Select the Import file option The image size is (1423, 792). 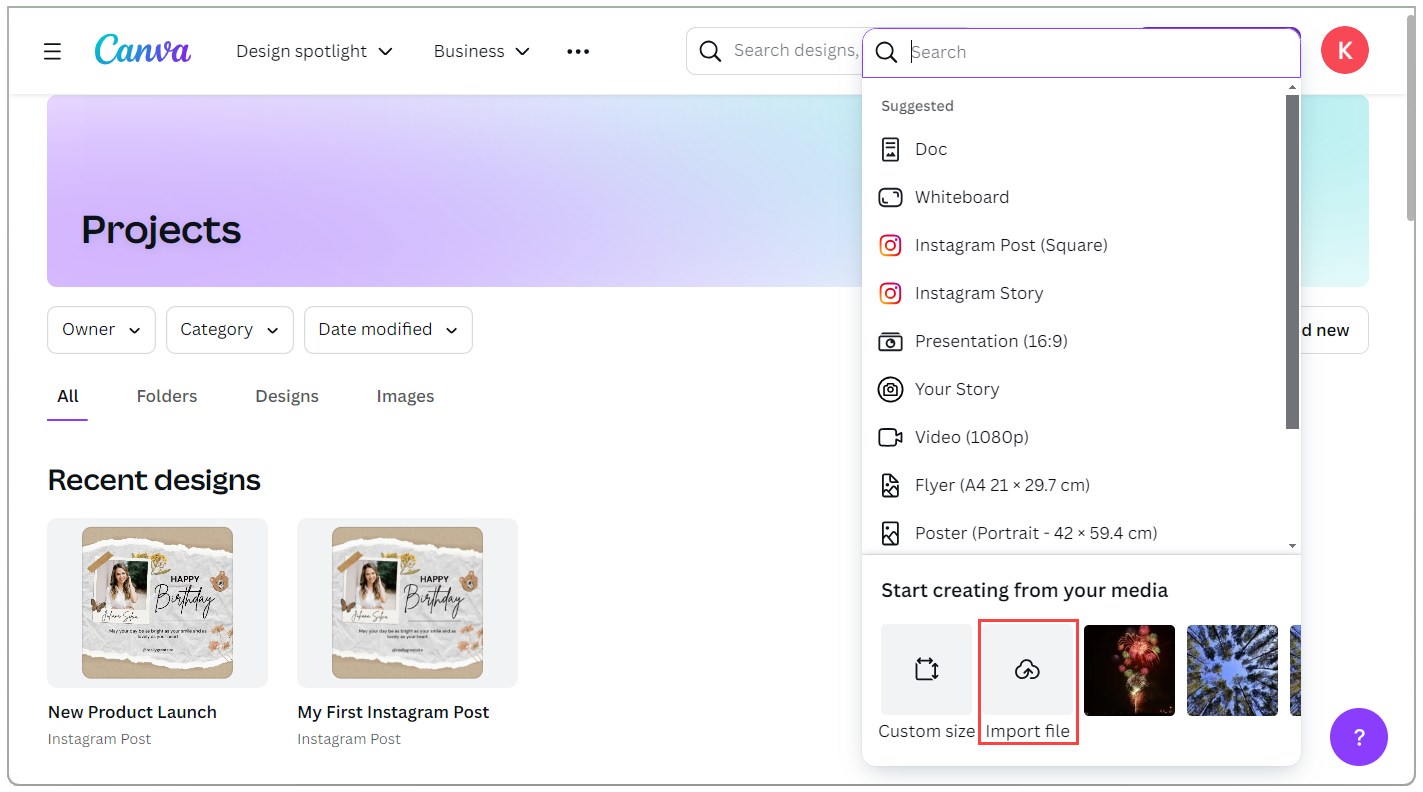[x=1028, y=670]
